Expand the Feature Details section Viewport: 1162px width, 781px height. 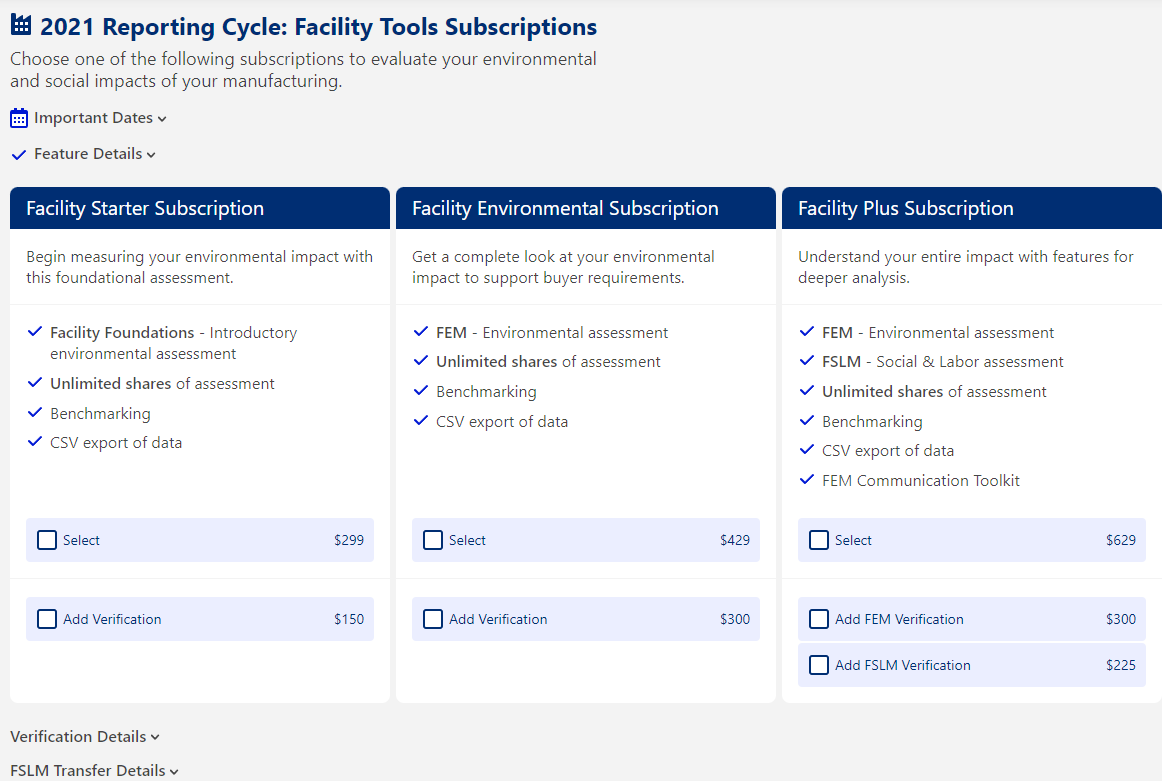84,154
